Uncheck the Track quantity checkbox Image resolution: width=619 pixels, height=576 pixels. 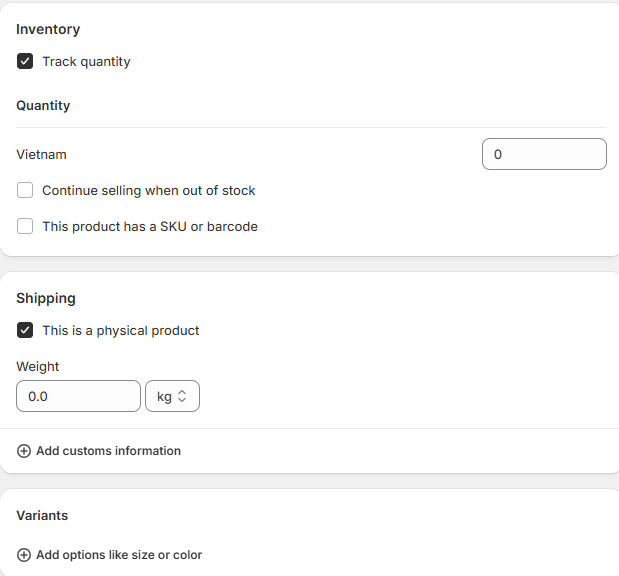[x=25, y=62]
